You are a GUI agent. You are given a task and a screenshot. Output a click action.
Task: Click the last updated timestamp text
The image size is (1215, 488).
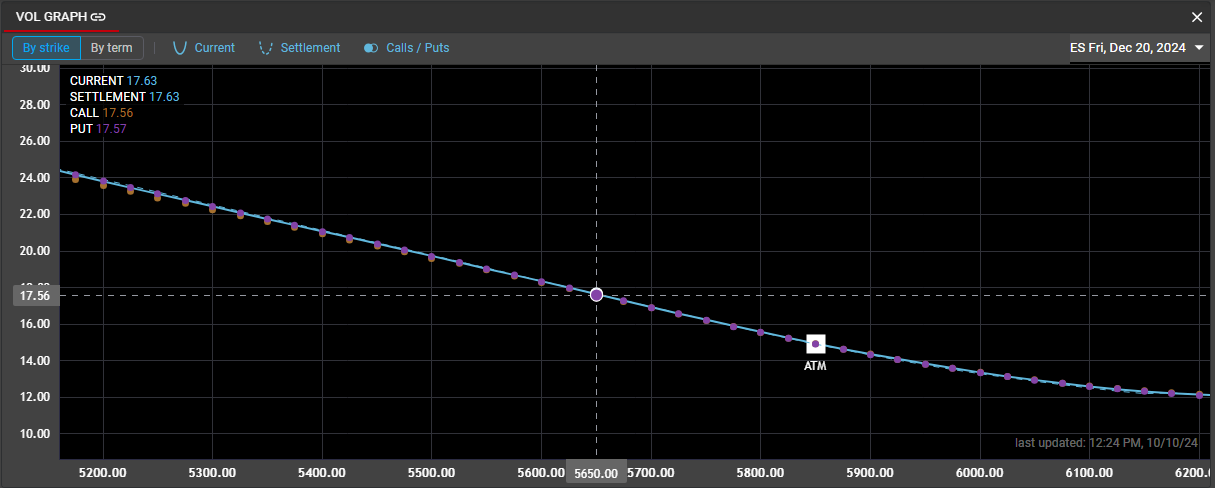point(1106,442)
